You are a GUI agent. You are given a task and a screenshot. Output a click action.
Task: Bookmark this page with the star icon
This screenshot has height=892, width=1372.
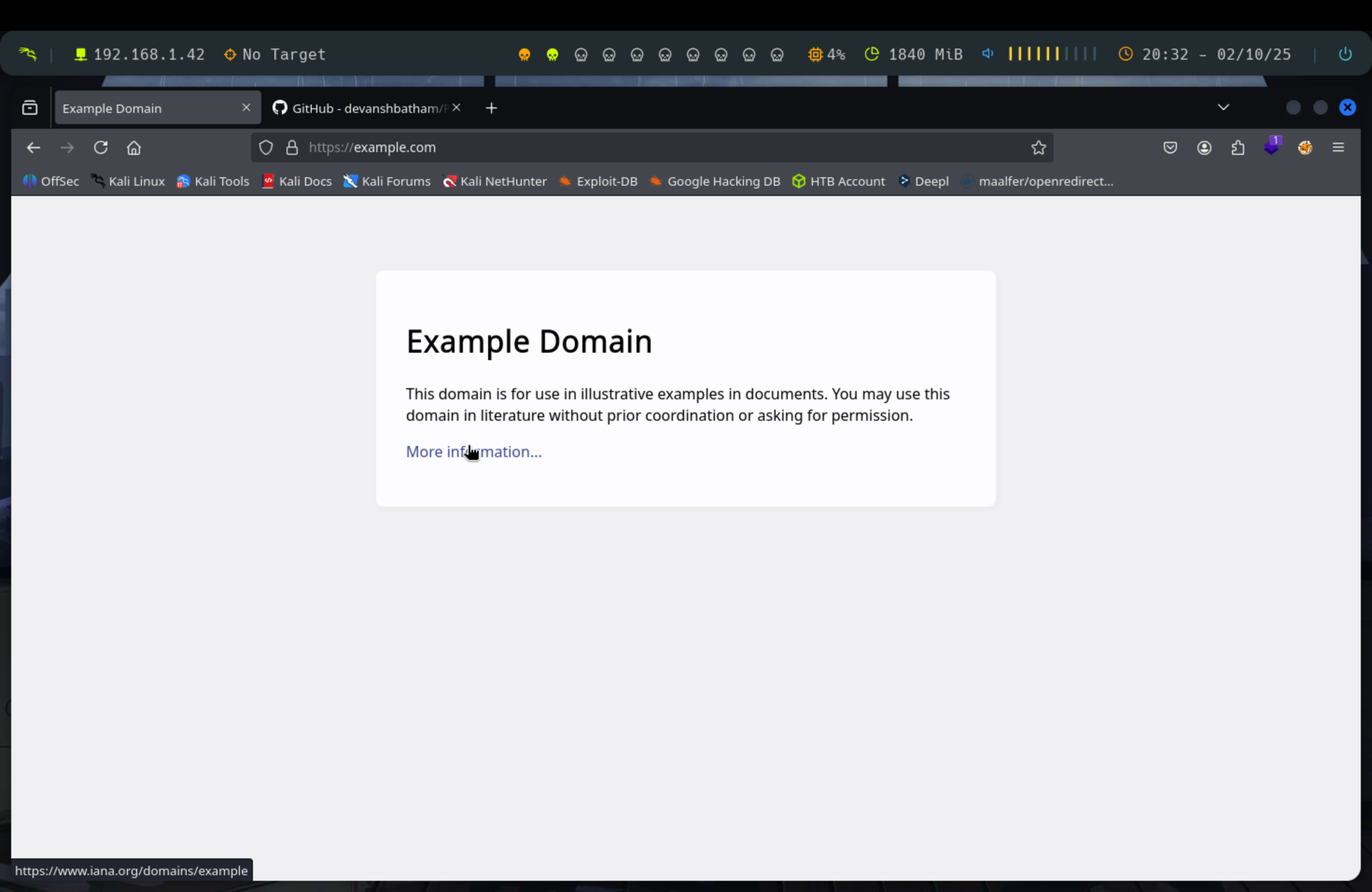pyautogui.click(x=1038, y=147)
